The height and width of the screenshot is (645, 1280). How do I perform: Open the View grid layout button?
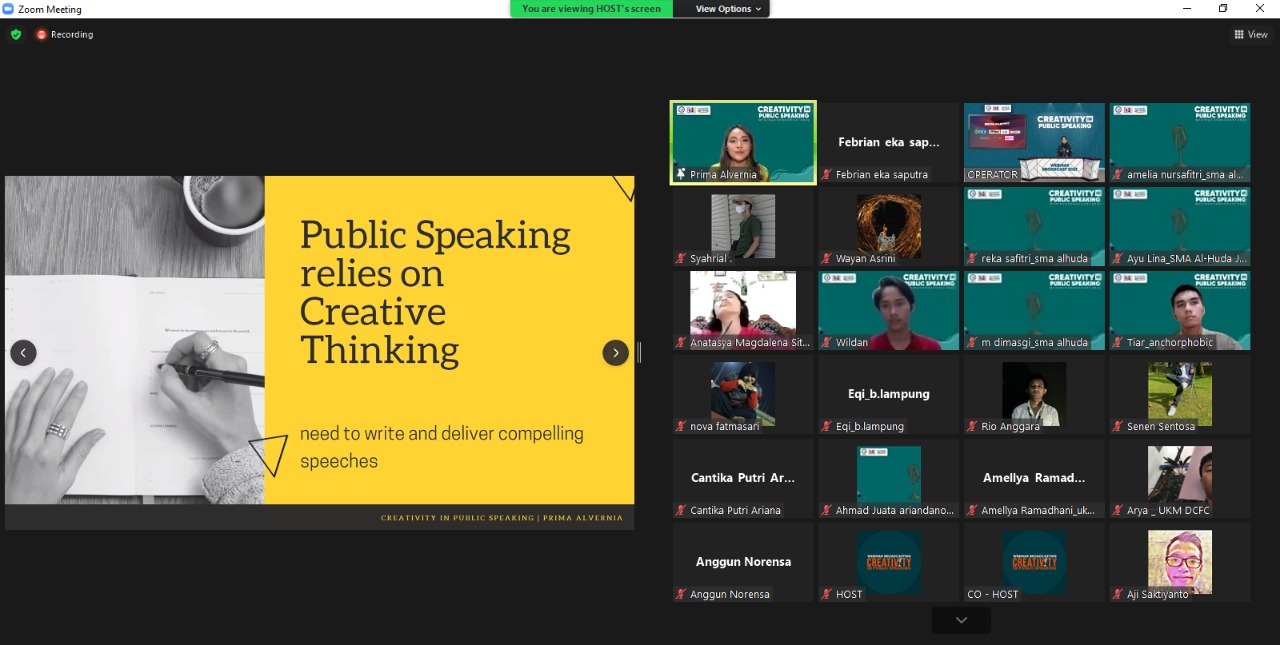(1250, 34)
